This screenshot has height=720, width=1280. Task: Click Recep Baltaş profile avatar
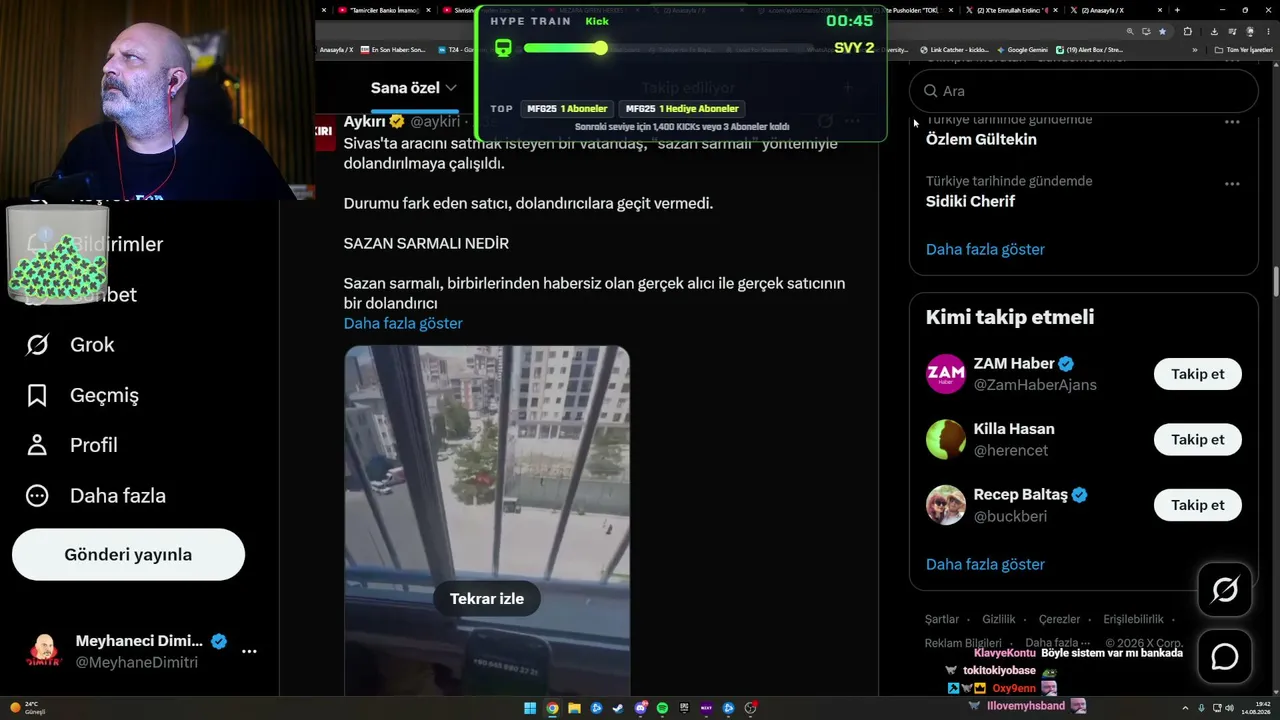pyautogui.click(x=946, y=505)
